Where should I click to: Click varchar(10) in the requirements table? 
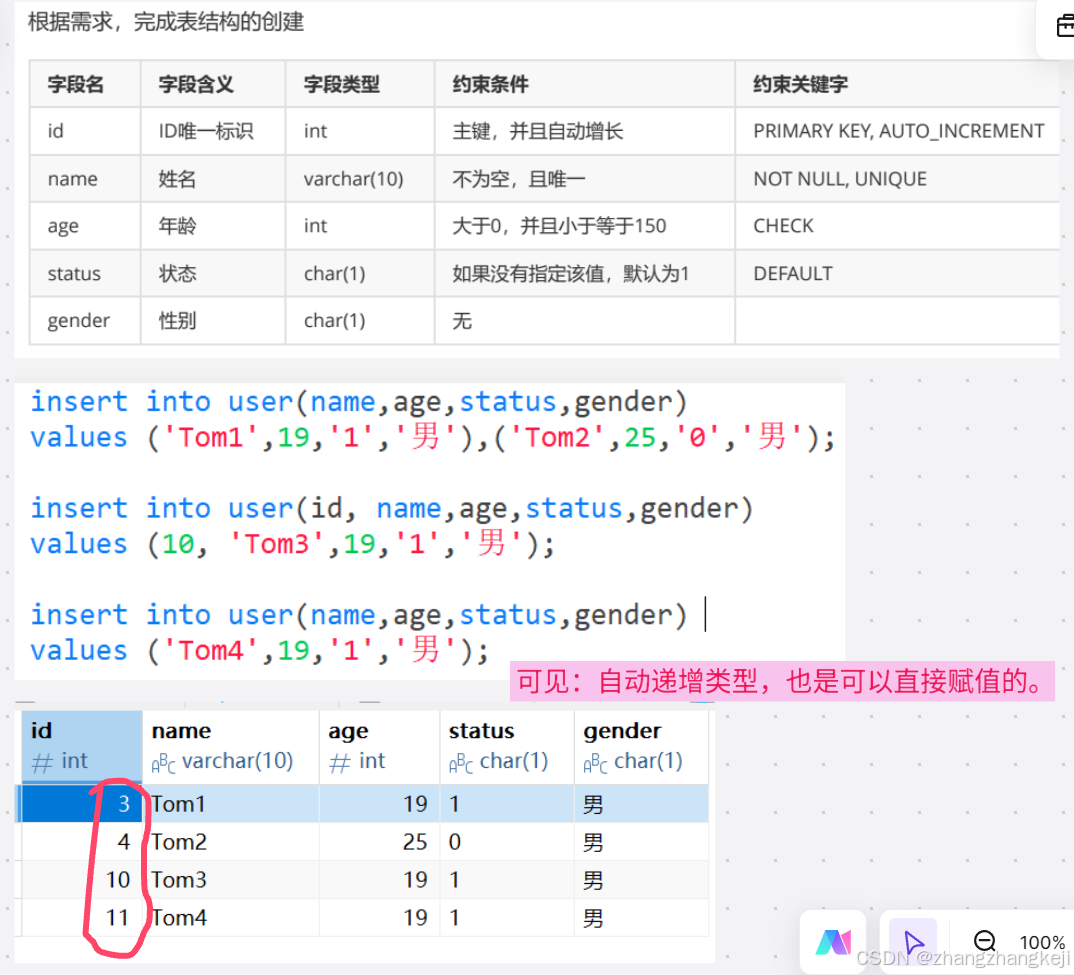pyautogui.click(x=360, y=179)
